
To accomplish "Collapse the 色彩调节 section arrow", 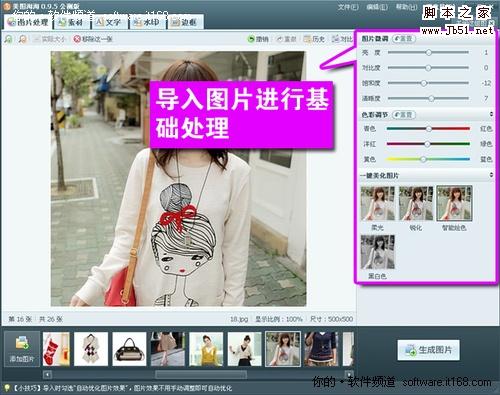I will 491,114.
